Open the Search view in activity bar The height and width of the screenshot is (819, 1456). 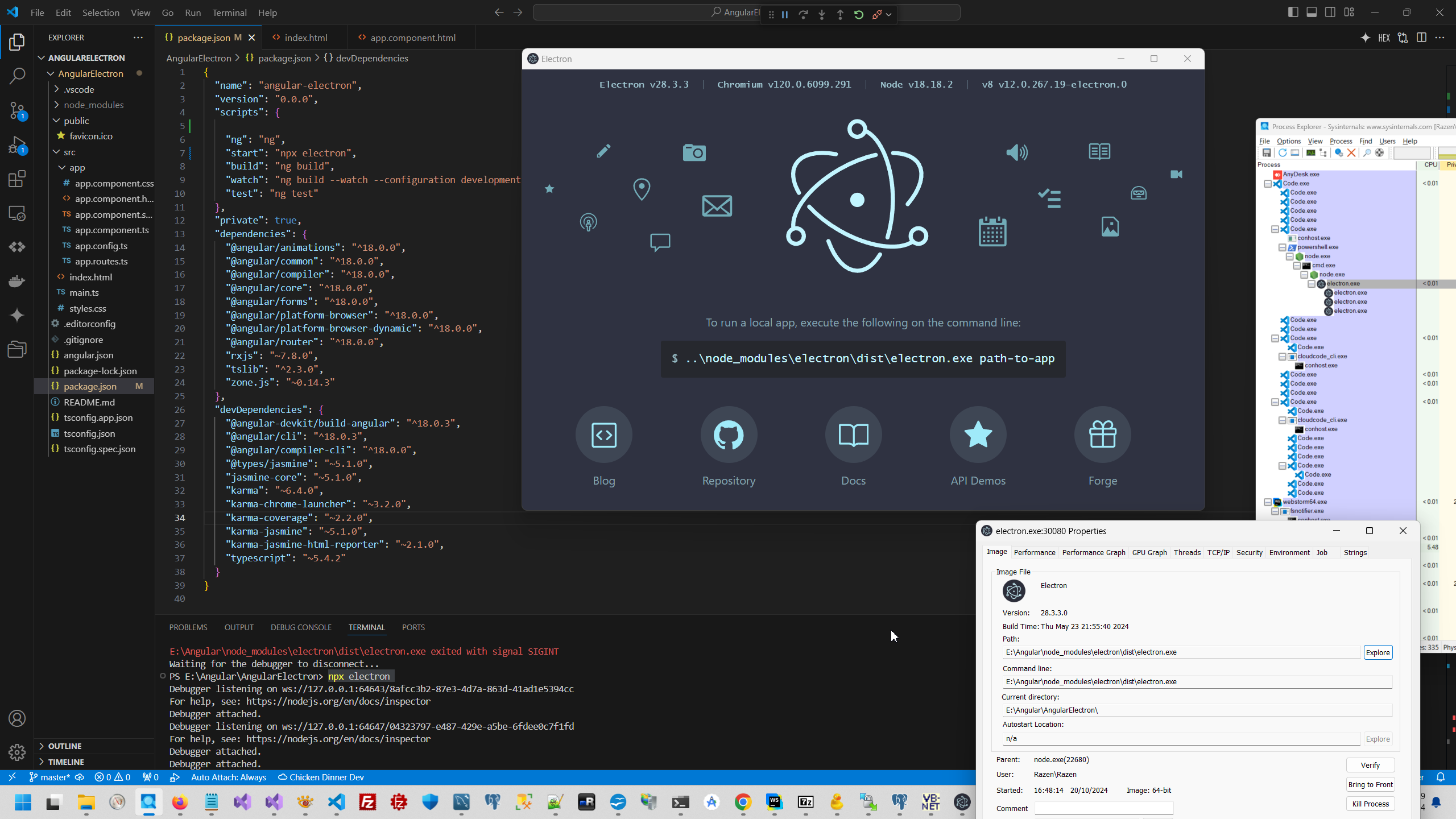17,76
